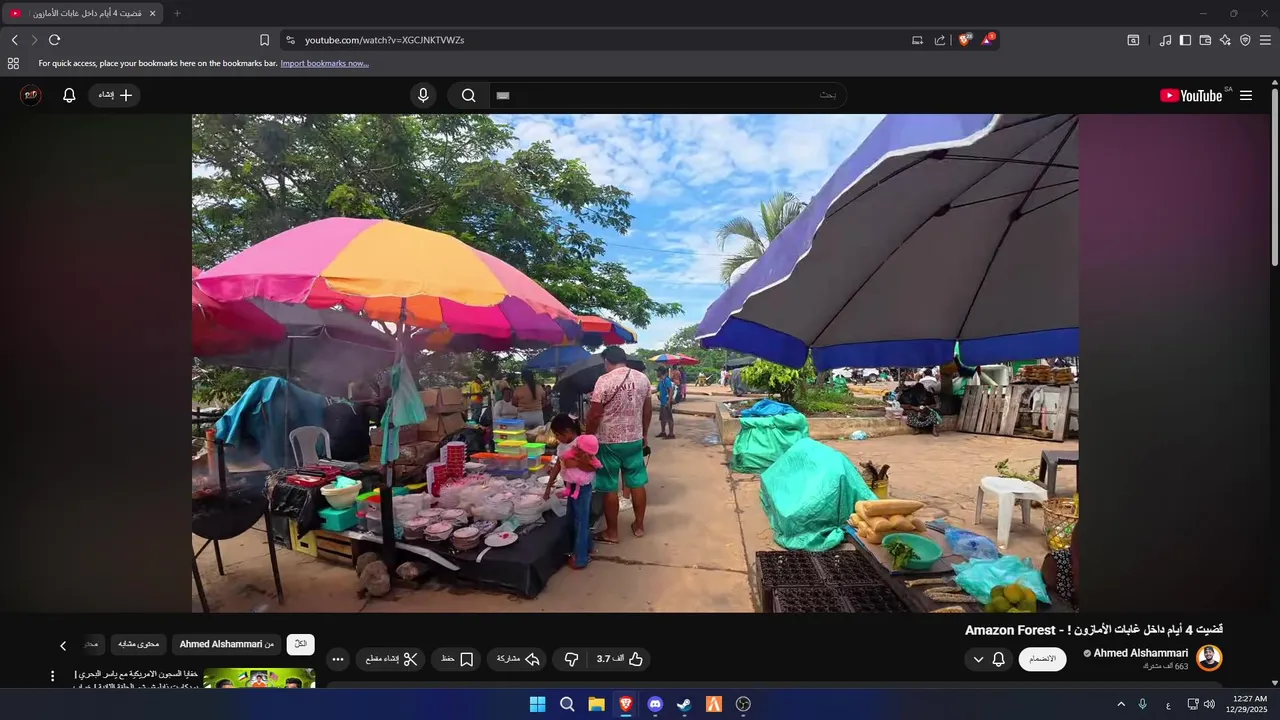
Task: Select the محتوى مشابه chip
Action: click(x=139, y=644)
